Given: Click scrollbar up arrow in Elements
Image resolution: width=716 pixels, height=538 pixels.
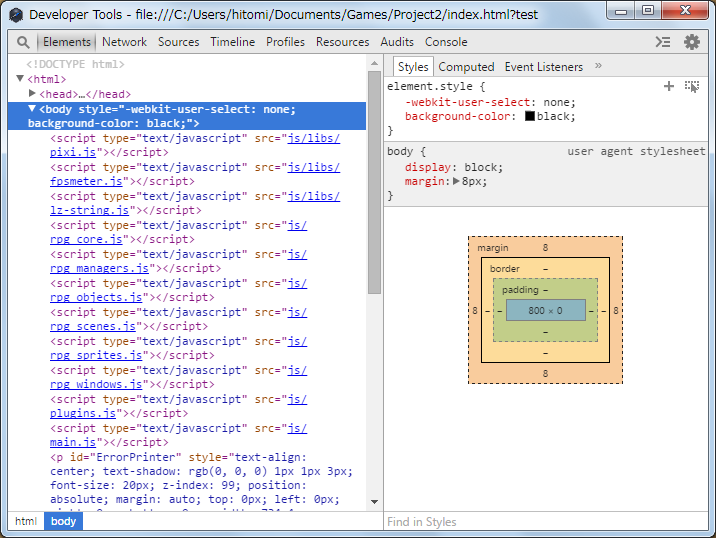Looking at the screenshot, I should tap(374, 63).
